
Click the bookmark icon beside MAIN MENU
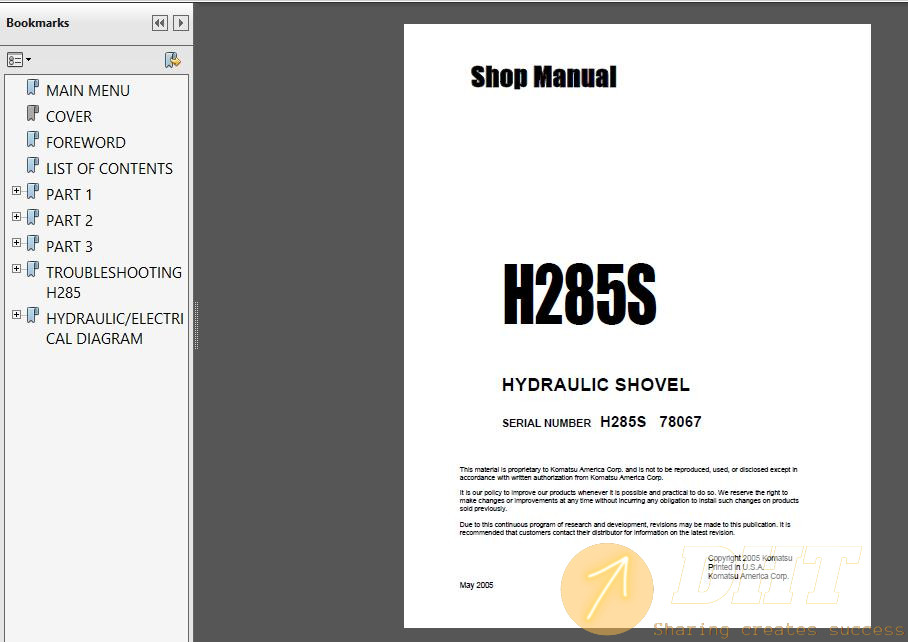[33, 88]
